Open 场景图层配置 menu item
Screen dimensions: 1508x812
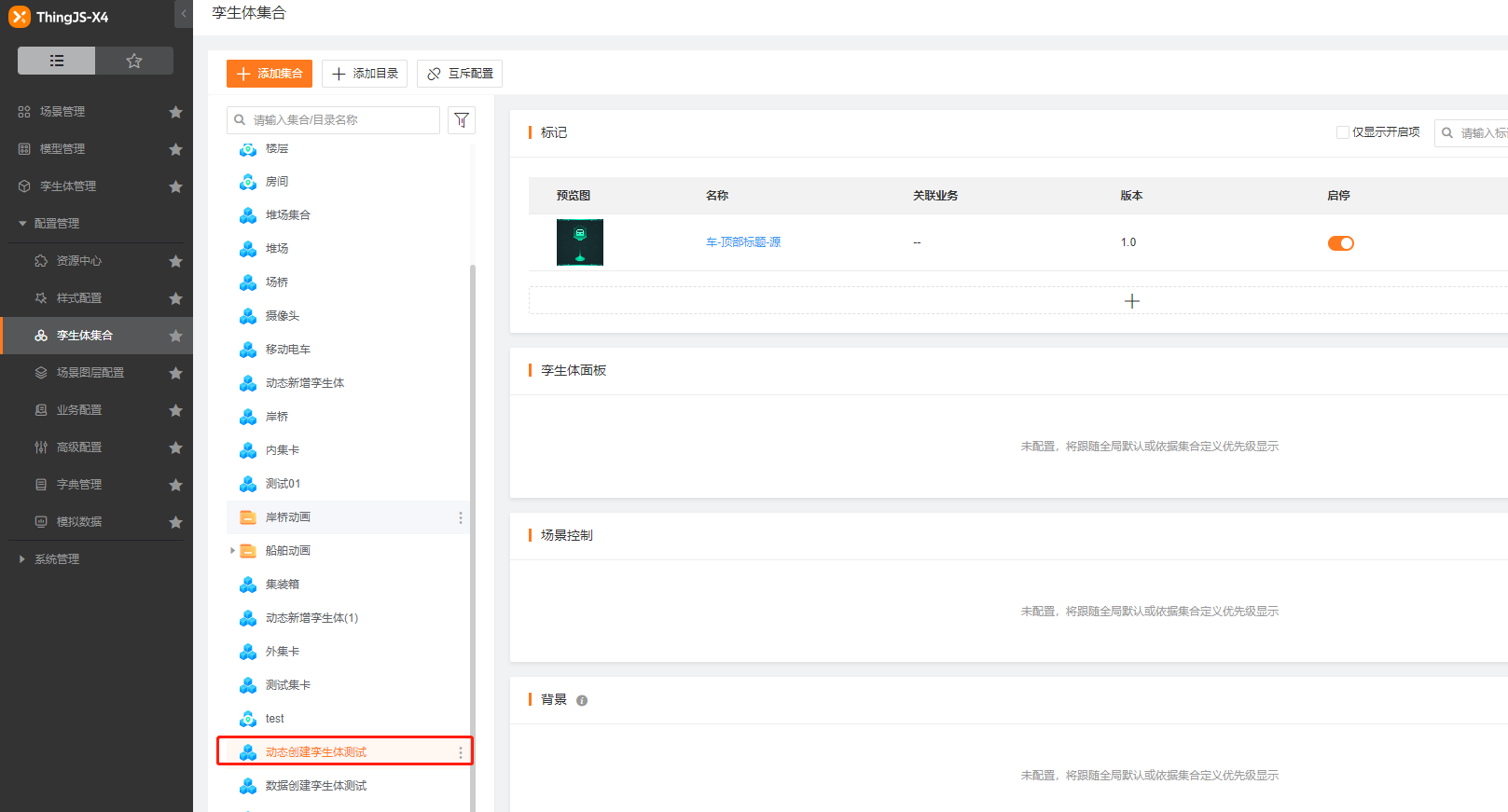coord(90,373)
